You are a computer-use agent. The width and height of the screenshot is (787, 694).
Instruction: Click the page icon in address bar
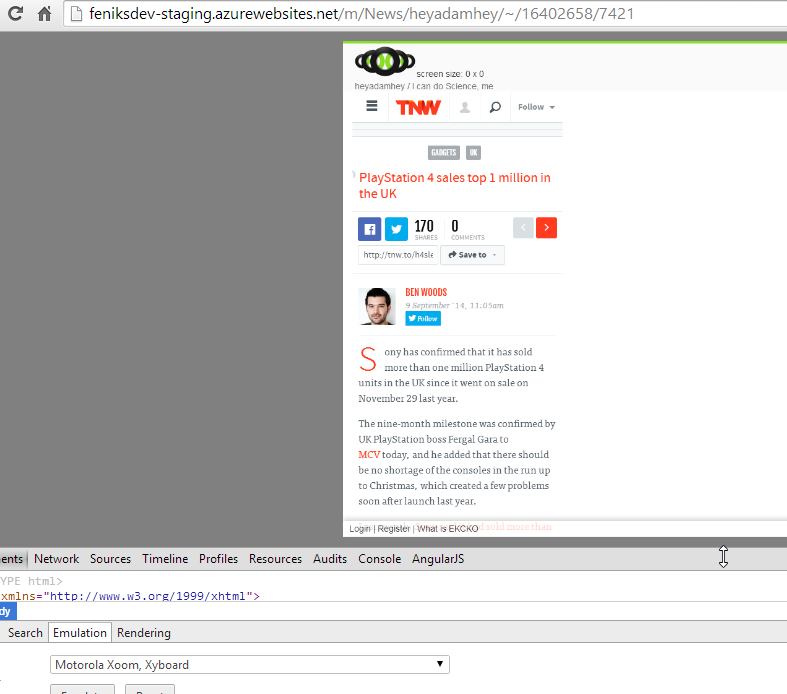click(x=76, y=14)
